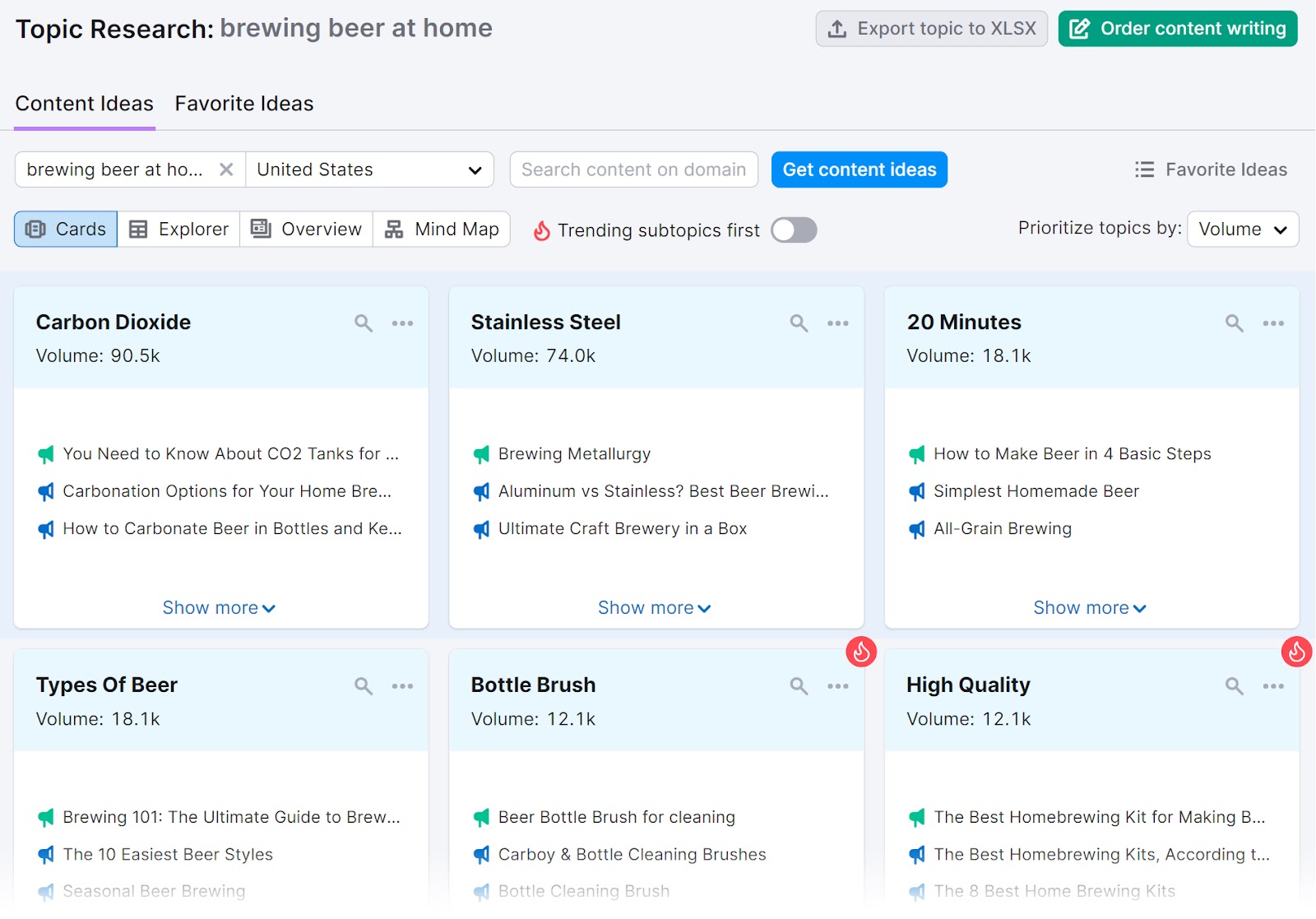1316x919 pixels.
Task: Switch to the Cards view
Action: [x=65, y=229]
